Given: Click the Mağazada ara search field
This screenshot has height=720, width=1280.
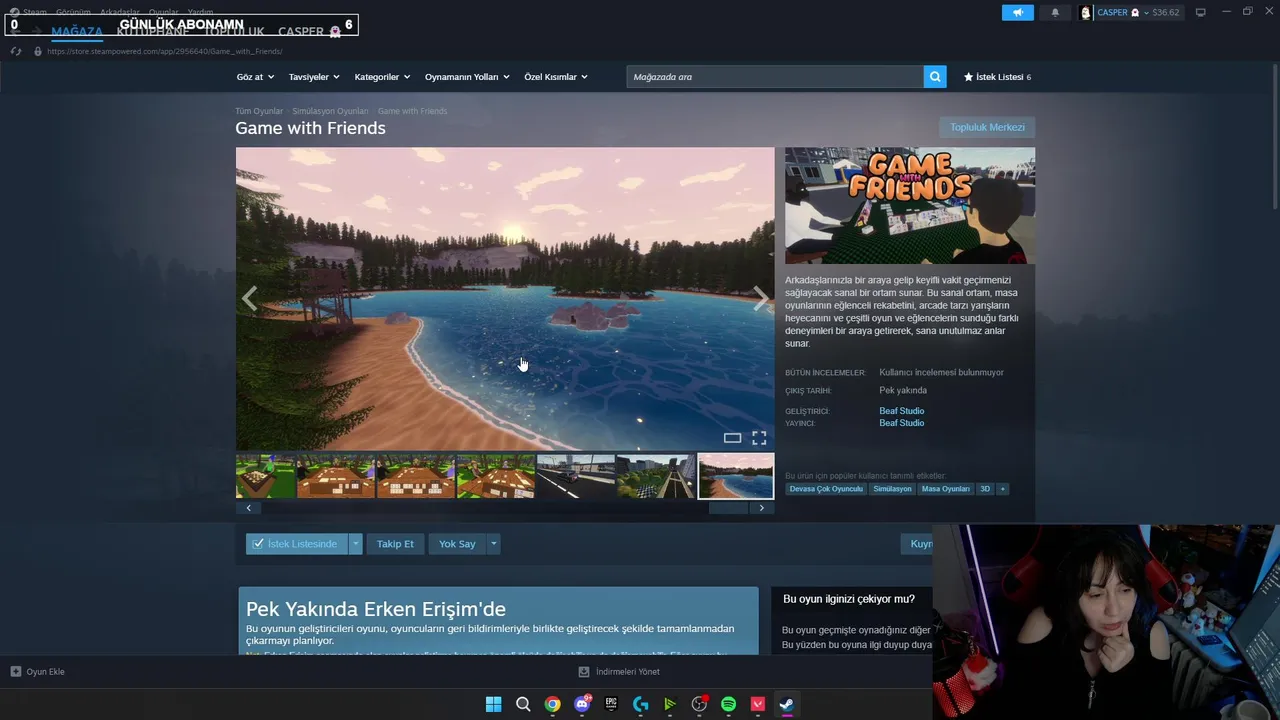Looking at the screenshot, I should 775,77.
